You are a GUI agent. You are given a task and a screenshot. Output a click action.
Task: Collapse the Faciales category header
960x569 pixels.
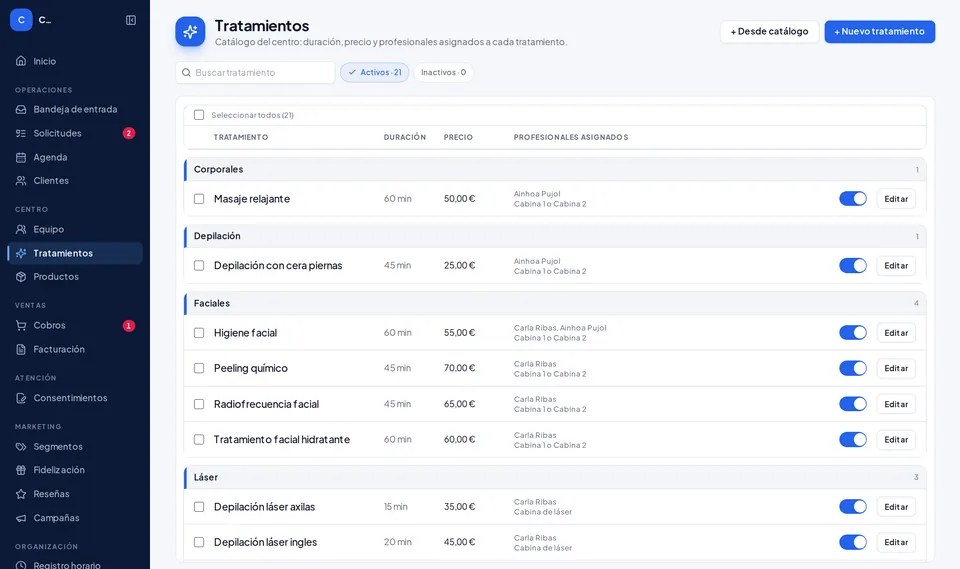click(x=555, y=303)
